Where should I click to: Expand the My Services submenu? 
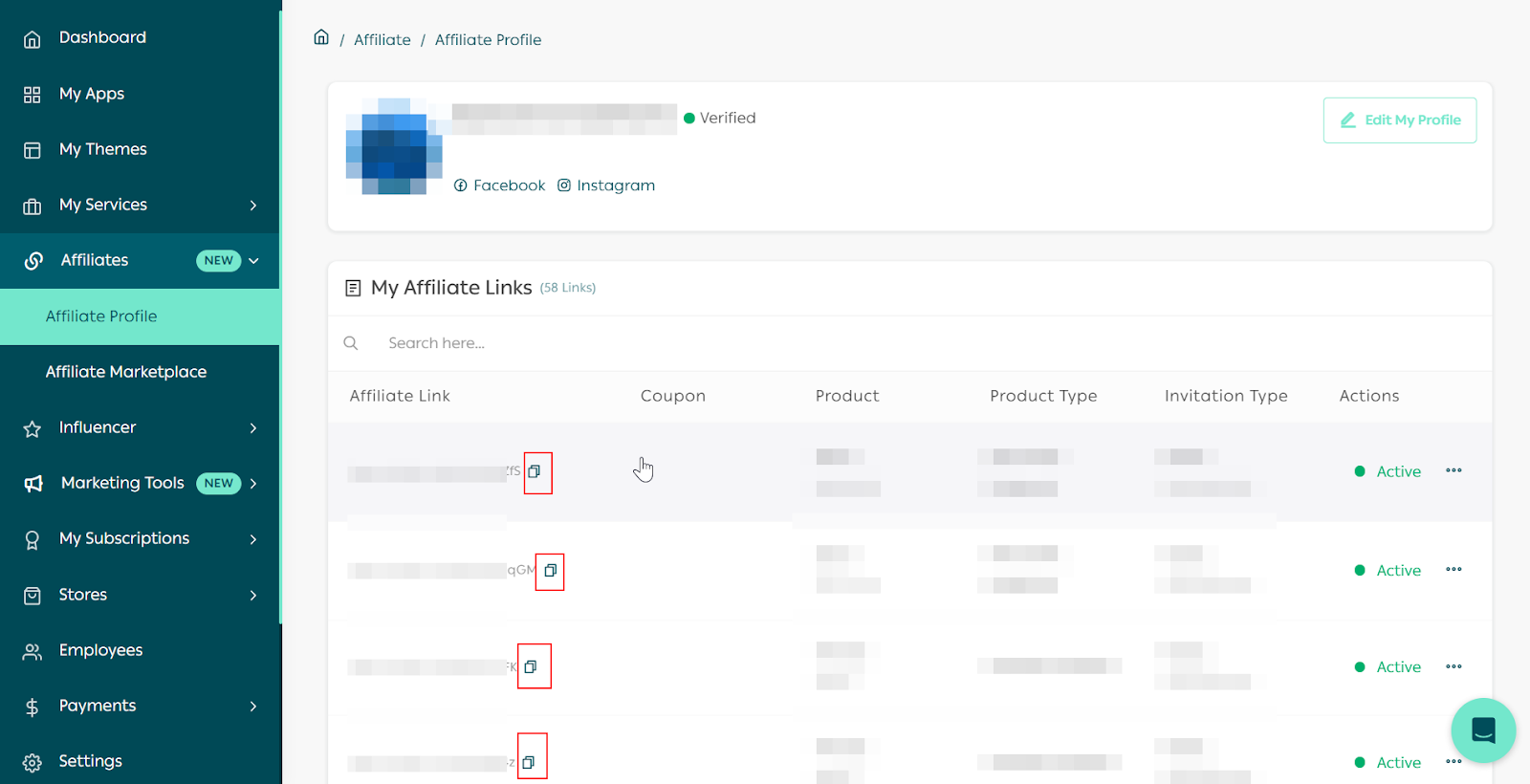coord(252,205)
